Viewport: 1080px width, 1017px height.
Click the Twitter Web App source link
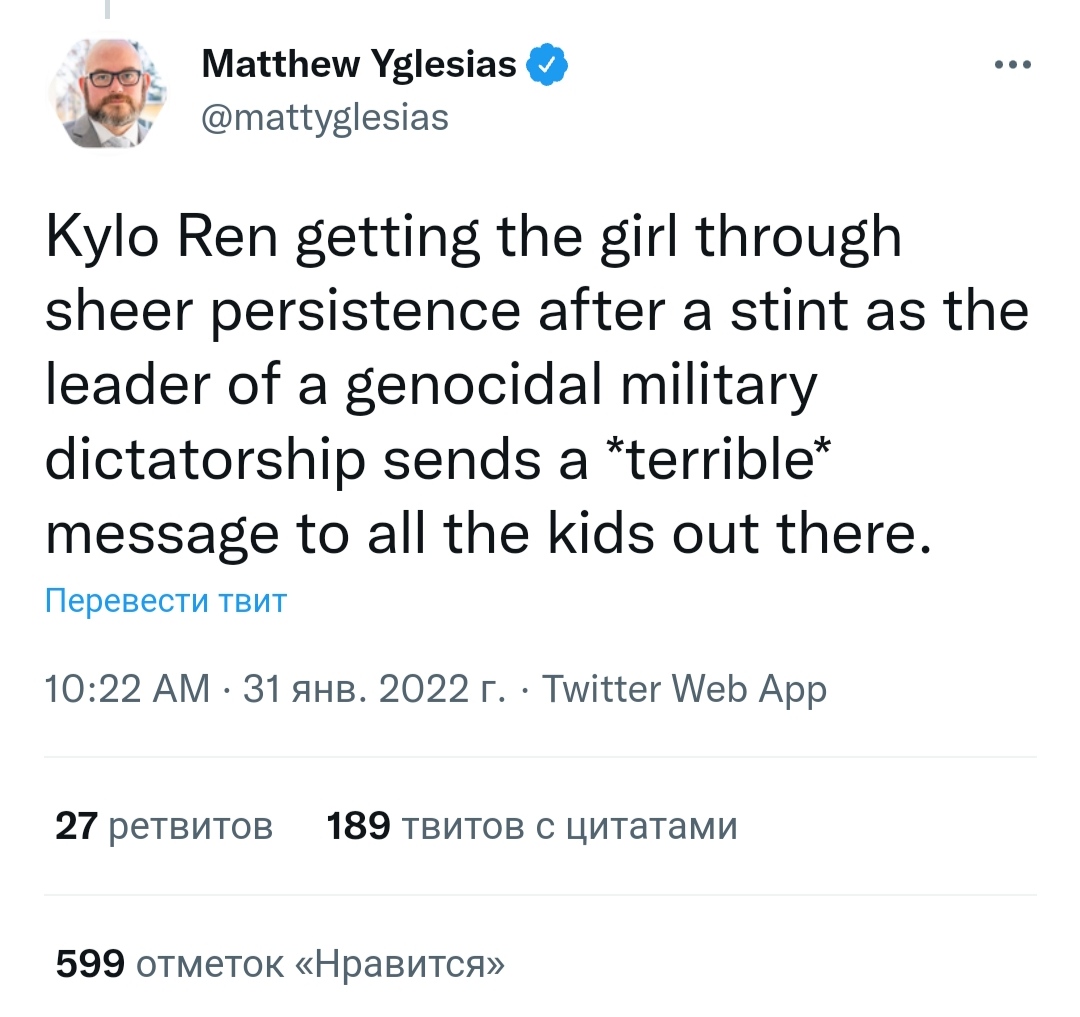pos(685,689)
